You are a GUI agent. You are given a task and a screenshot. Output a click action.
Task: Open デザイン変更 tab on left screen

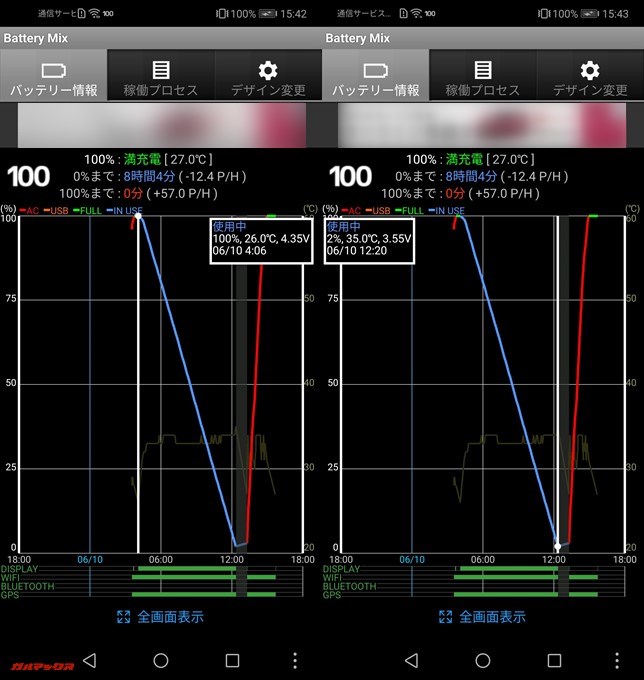[268, 77]
